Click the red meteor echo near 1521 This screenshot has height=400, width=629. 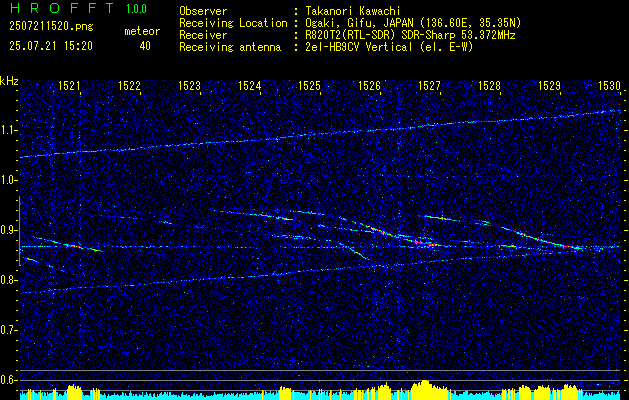[x=72, y=245]
